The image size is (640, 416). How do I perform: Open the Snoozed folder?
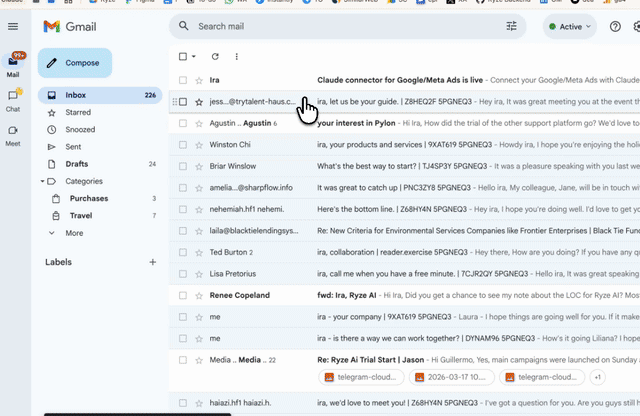[100, 129]
